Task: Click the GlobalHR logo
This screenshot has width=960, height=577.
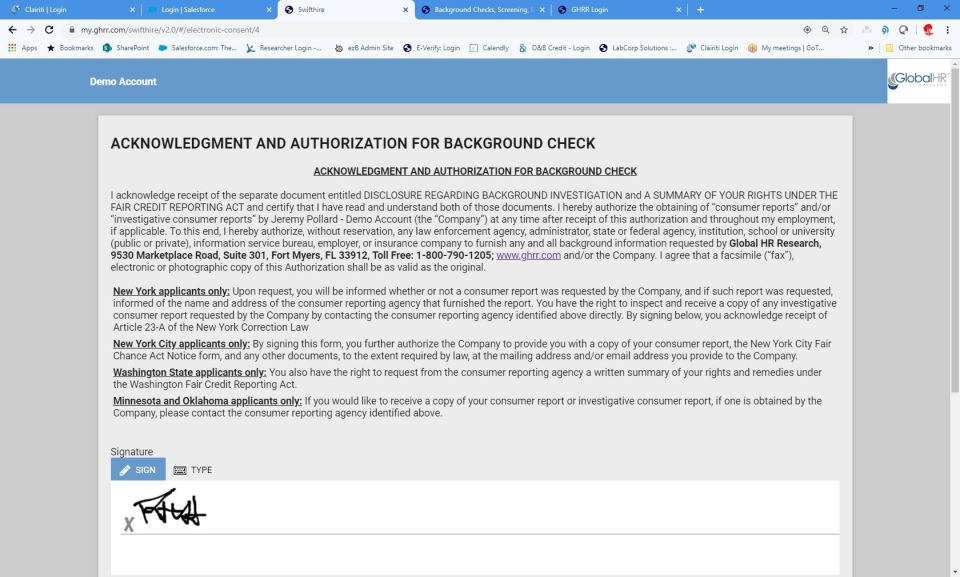Action: pos(918,80)
